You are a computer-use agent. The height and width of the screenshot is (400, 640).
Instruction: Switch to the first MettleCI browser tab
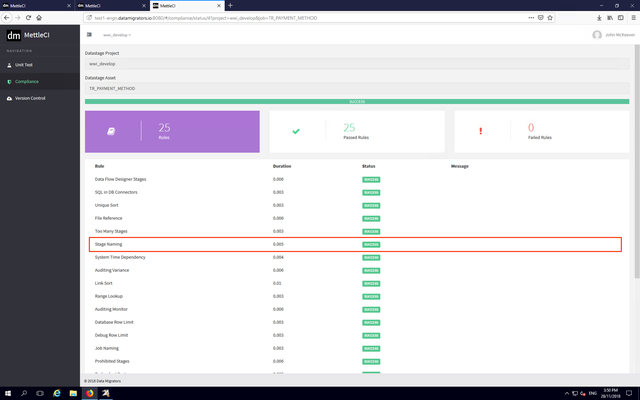tap(30, 5)
